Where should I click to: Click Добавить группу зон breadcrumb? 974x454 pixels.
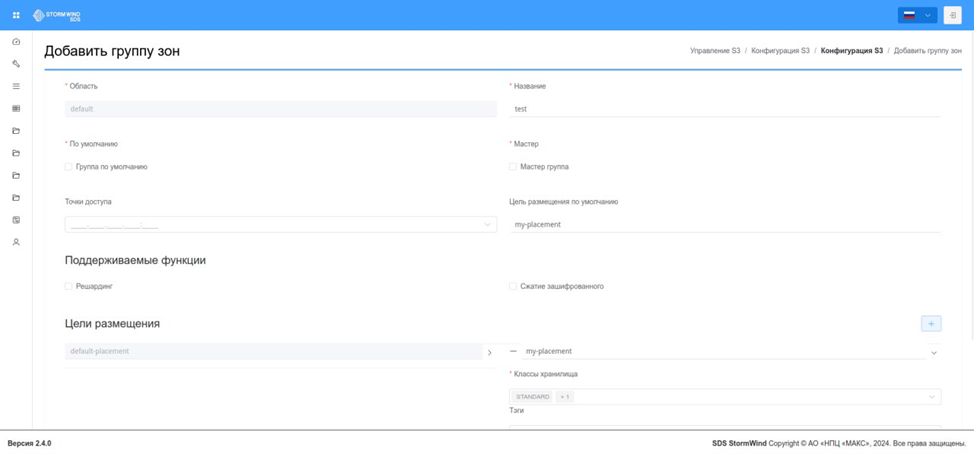coord(928,51)
